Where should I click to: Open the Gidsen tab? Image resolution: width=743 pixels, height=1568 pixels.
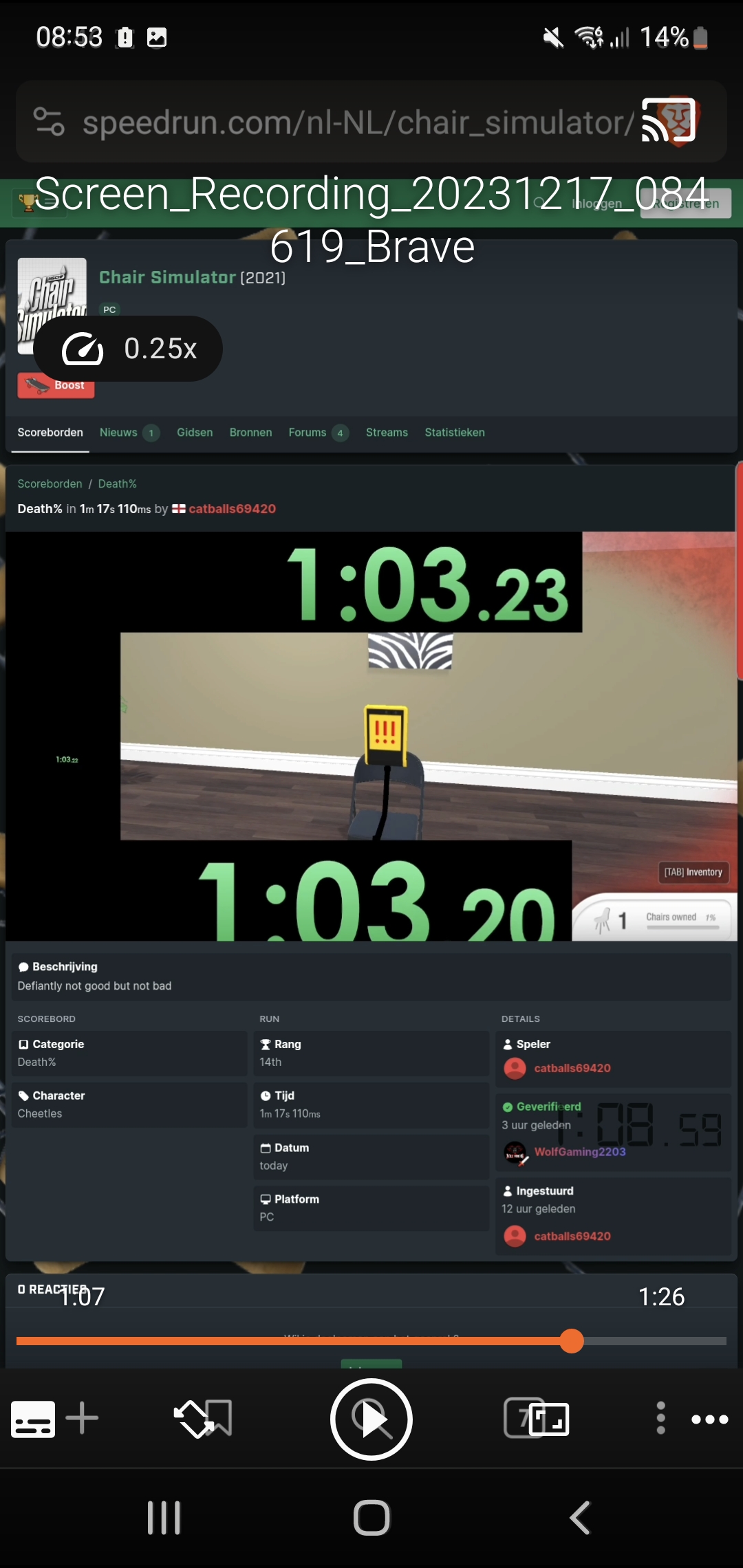[x=195, y=433]
